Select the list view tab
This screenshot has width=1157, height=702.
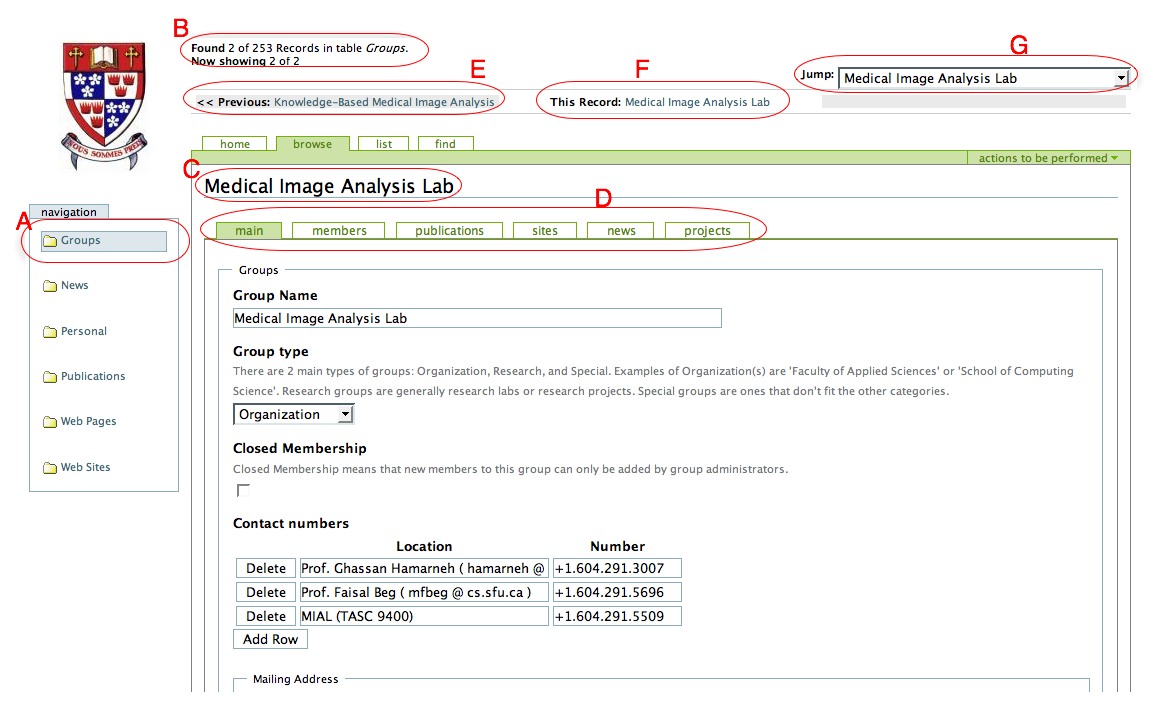tap(384, 144)
